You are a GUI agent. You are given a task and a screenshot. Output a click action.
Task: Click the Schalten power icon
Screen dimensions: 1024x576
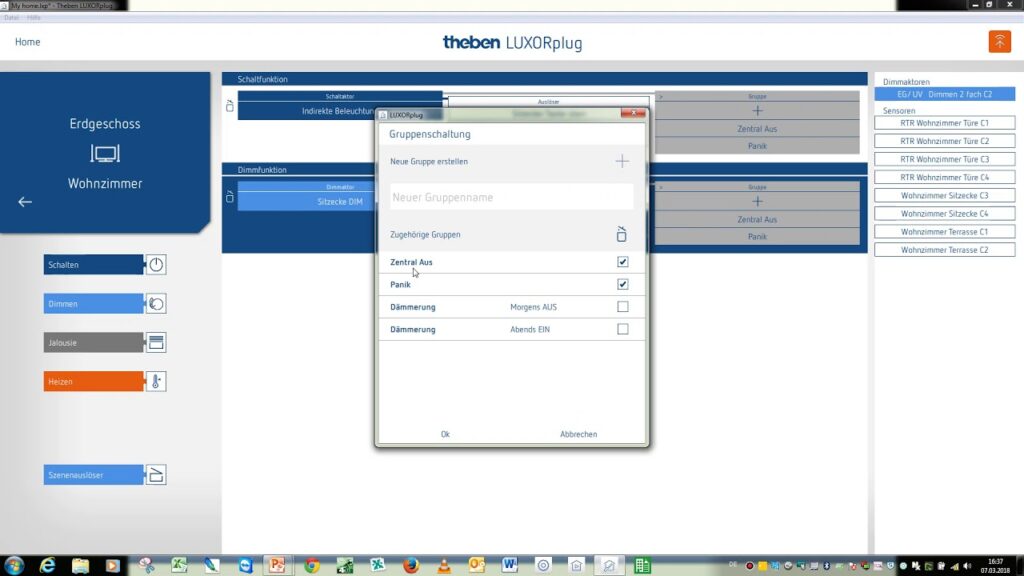click(x=155, y=264)
